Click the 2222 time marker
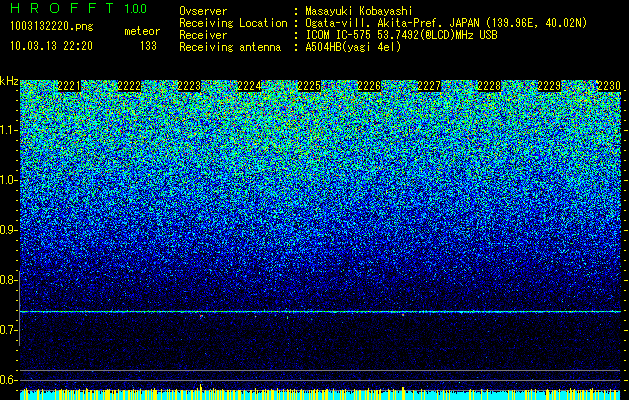Image resolution: width=629 pixels, height=400 pixels. coord(130,86)
